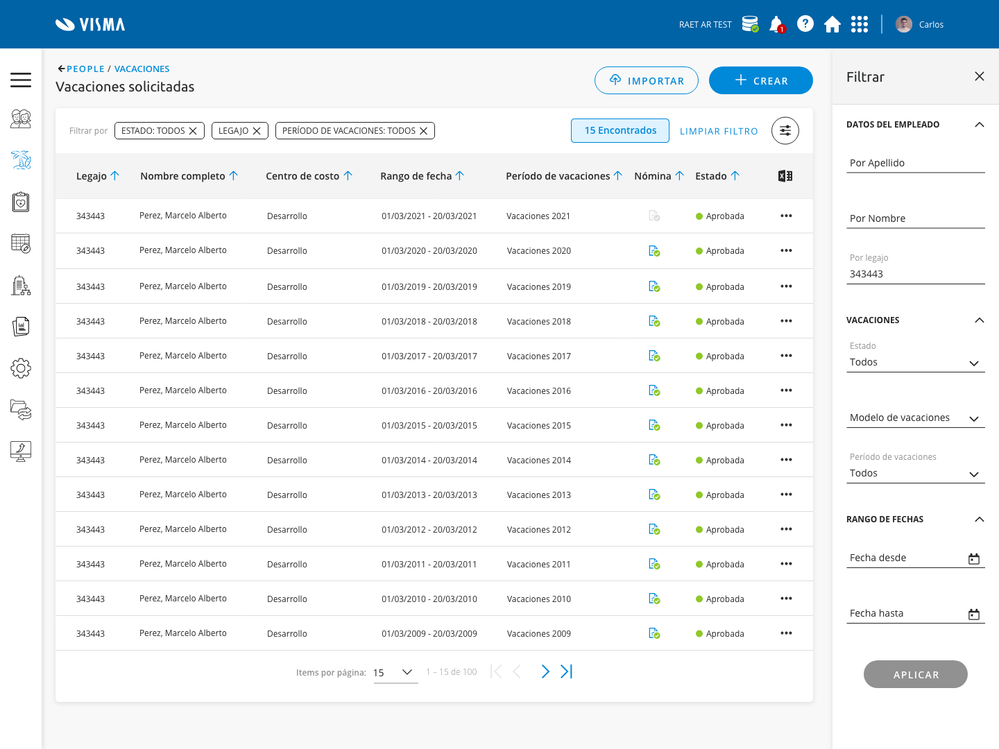This screenshot has width=999, height=749.
Task: Open the database status icon in header
Action: tap(750, 24)
